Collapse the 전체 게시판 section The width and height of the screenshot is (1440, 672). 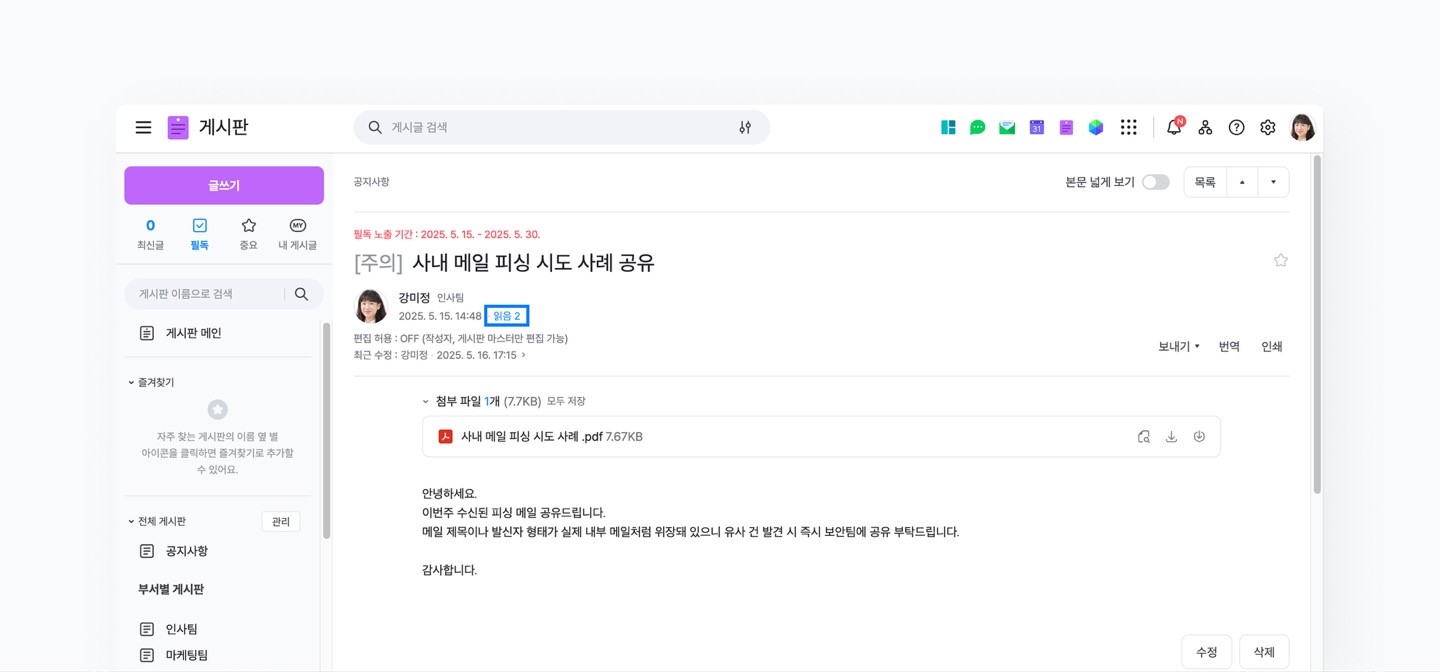pyautogui.click(x=130, y=520)
